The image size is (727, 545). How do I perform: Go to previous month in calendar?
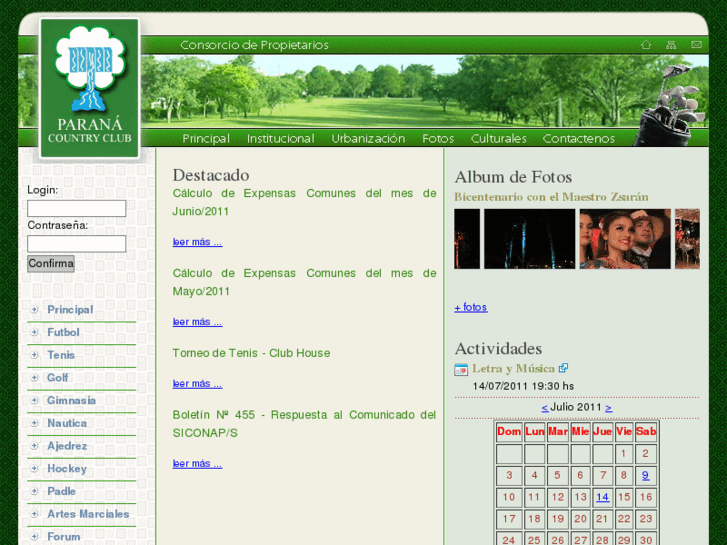click(x=545, y=408)
